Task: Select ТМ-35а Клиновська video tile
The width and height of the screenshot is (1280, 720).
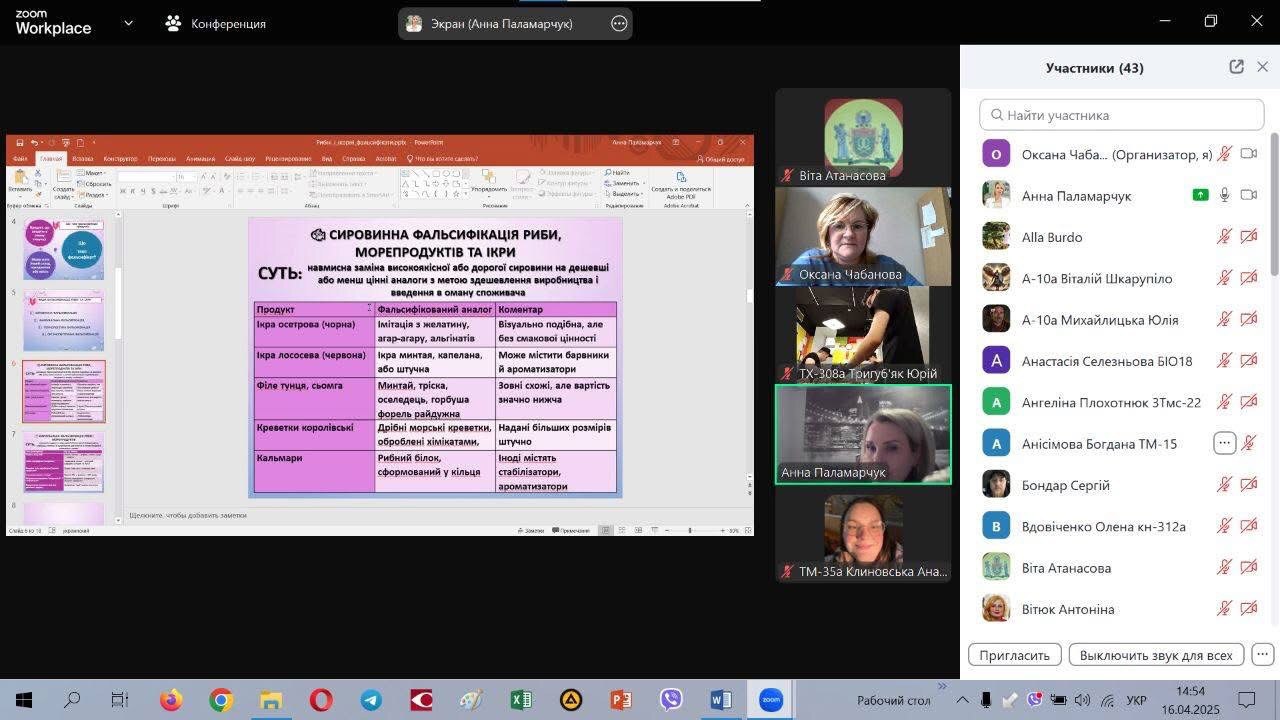Action: coord(863,534)
